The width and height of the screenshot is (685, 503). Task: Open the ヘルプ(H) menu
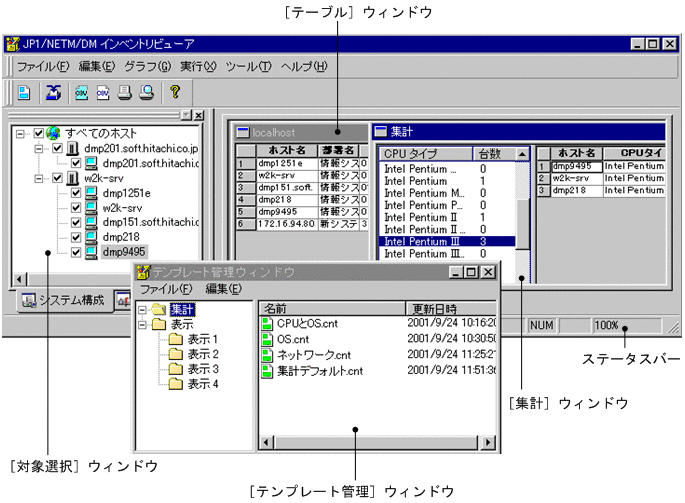pyautogui.click(x=304, y=66)
